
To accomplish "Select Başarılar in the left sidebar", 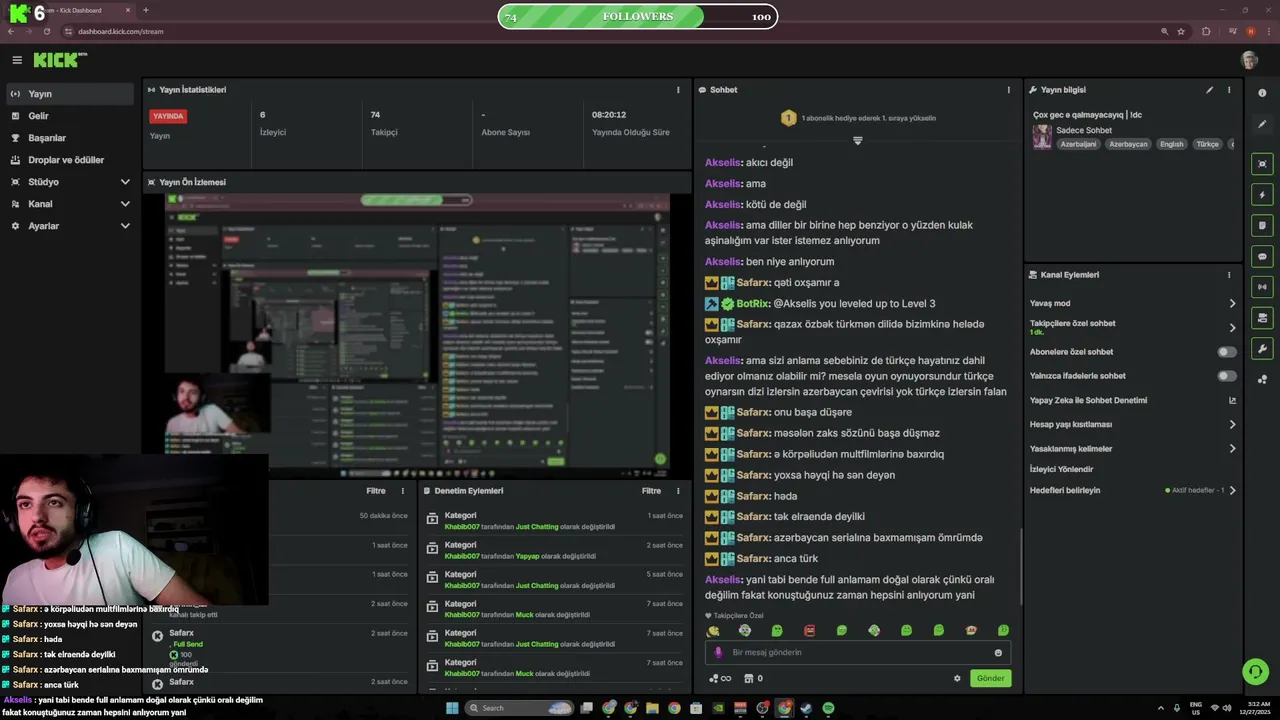I will click(x=69, y=138).
